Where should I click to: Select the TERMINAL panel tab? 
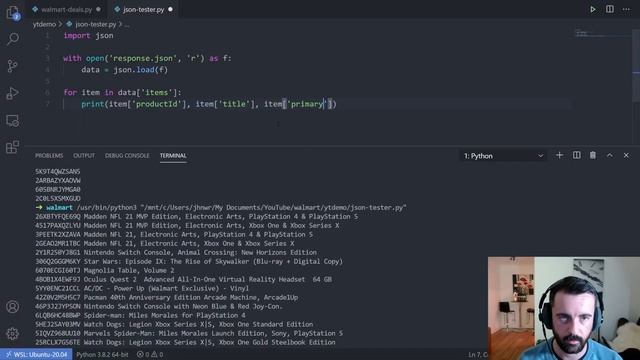(173, 156)
